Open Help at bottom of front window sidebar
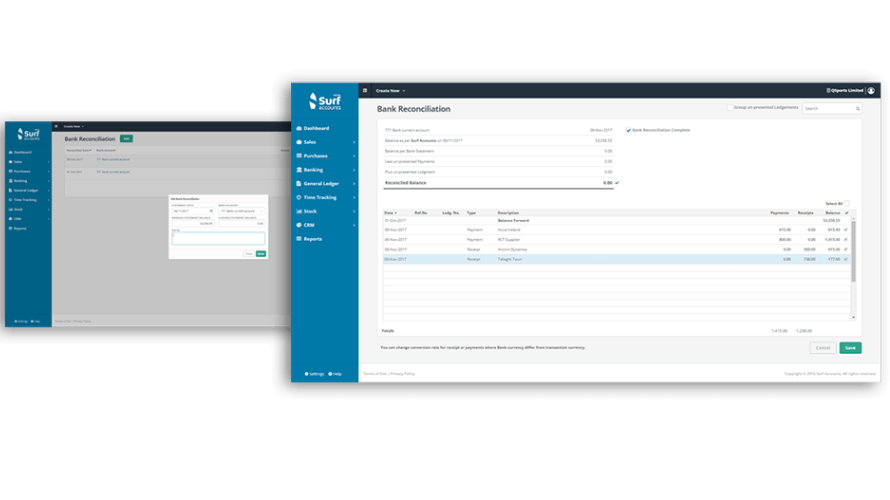This screenshot has height=500, width=890. tap(335, 374)
